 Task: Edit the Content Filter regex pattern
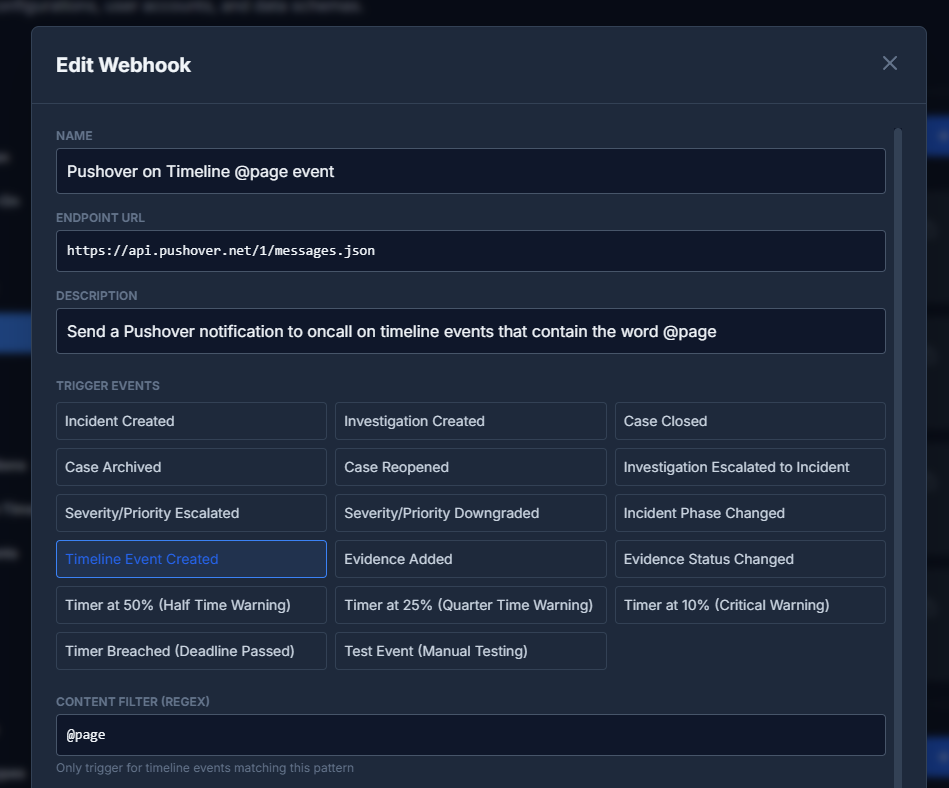tap(470, 734)
